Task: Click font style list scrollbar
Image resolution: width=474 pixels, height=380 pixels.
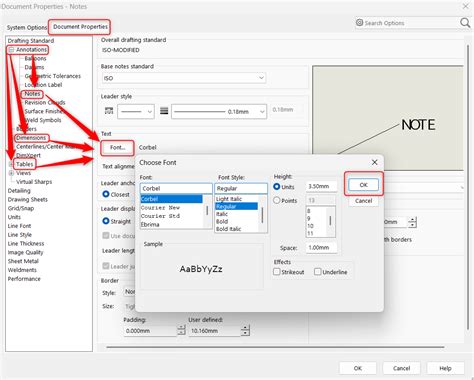Action: 263,215
